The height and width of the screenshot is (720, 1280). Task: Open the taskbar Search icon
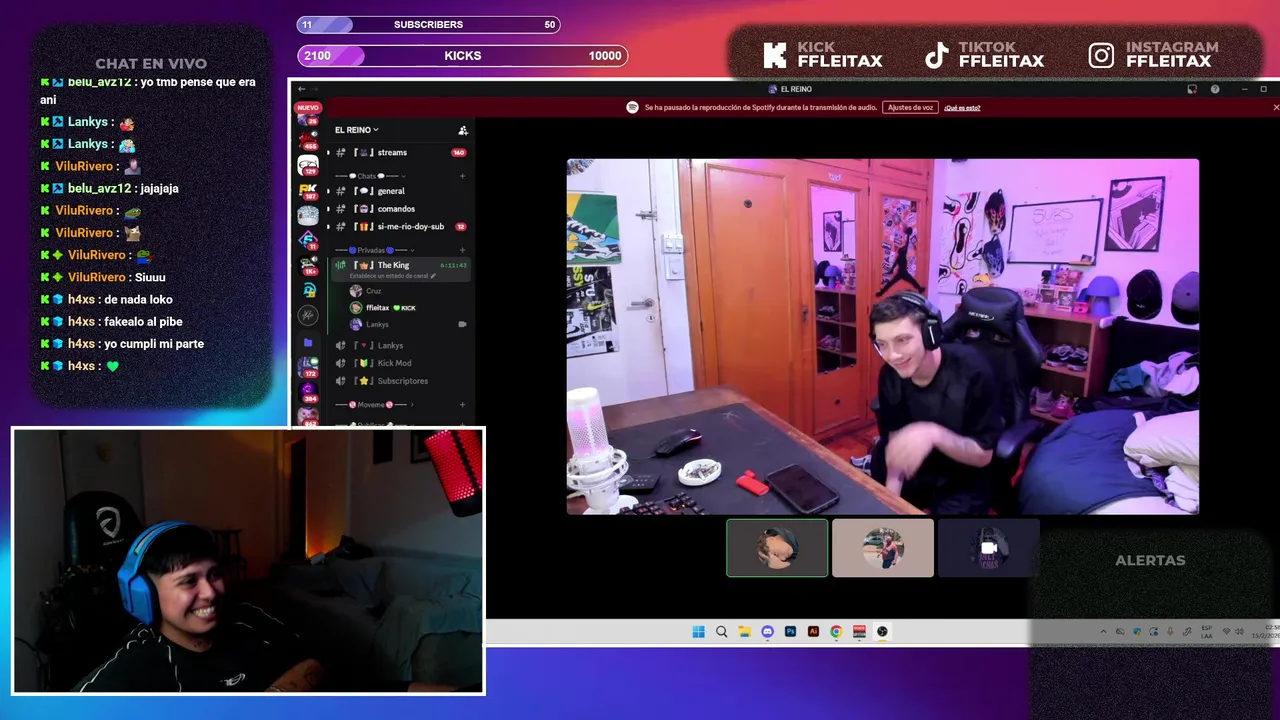click(x=721, y=632)
